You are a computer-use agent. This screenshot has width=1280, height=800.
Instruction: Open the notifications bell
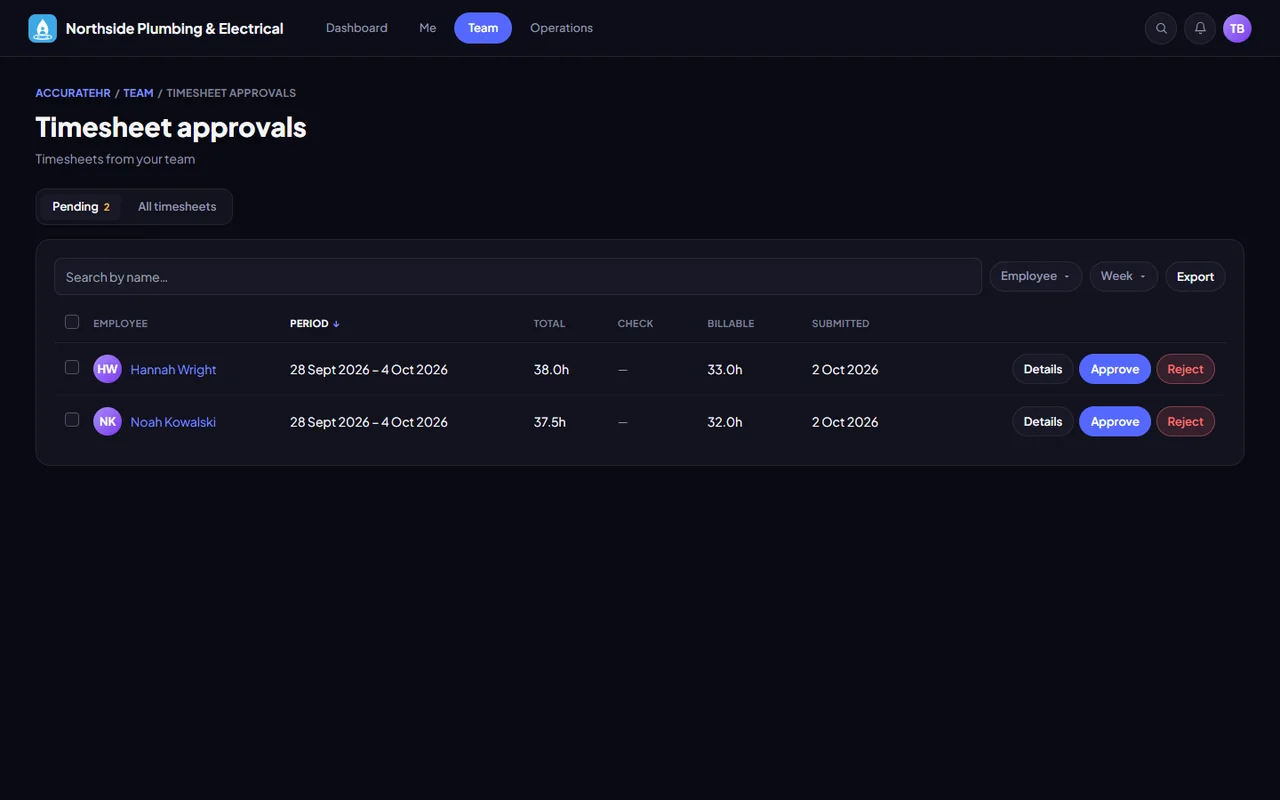point(1200,28)
